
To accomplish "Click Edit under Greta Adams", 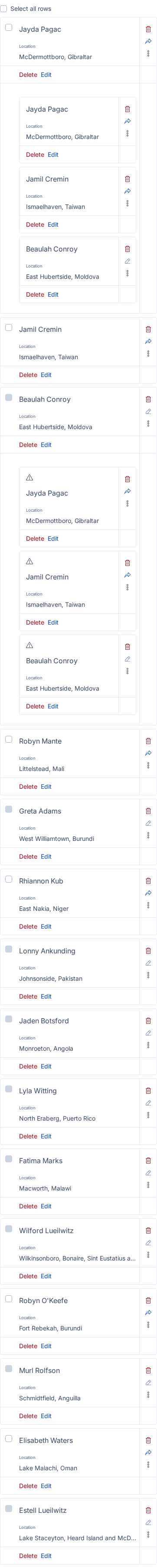I will [x=46, y=857].
